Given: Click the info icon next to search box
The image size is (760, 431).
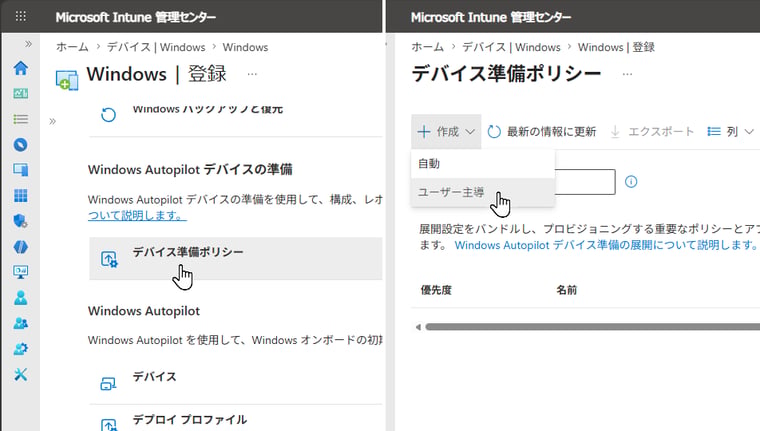Looking at the screenshot, I should click(631, 182).
